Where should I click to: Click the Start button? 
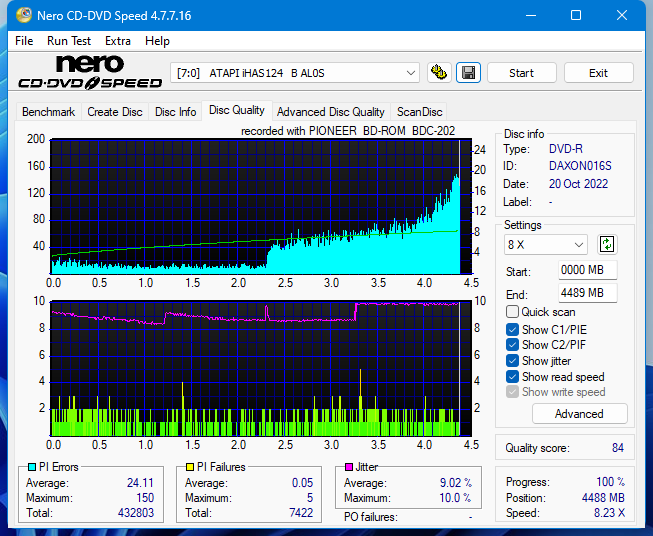point(521,73)
